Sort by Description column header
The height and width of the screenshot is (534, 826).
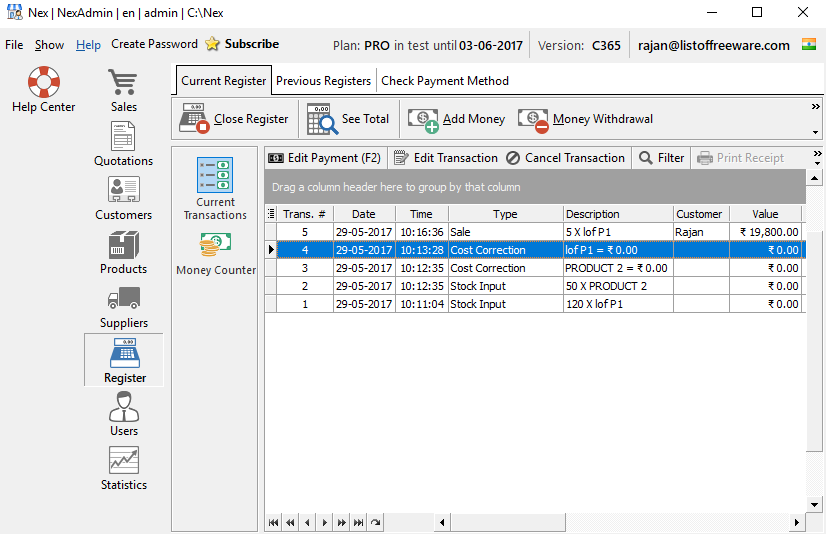618,214
